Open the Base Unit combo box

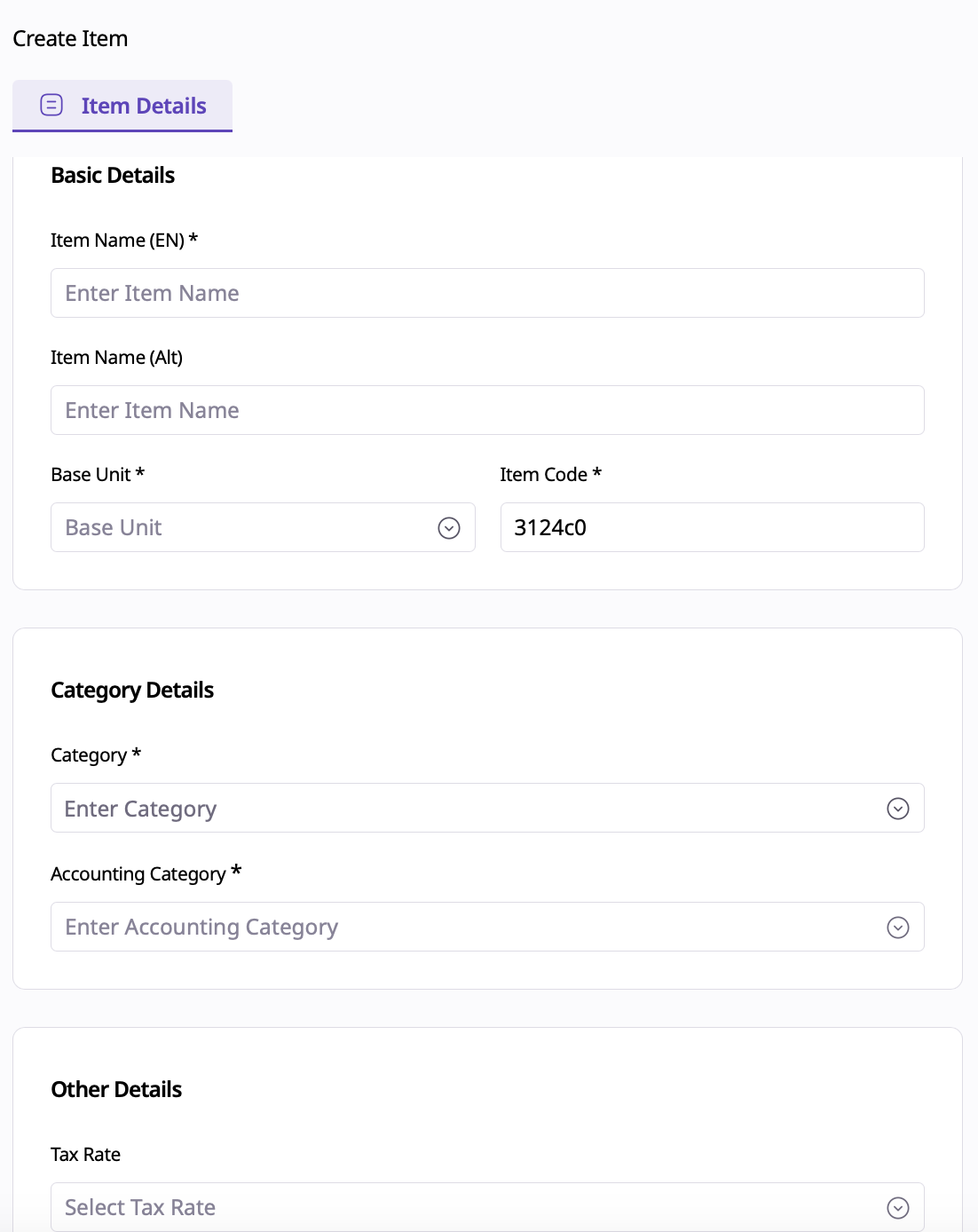pyautogui.click(x=248, y=527)
